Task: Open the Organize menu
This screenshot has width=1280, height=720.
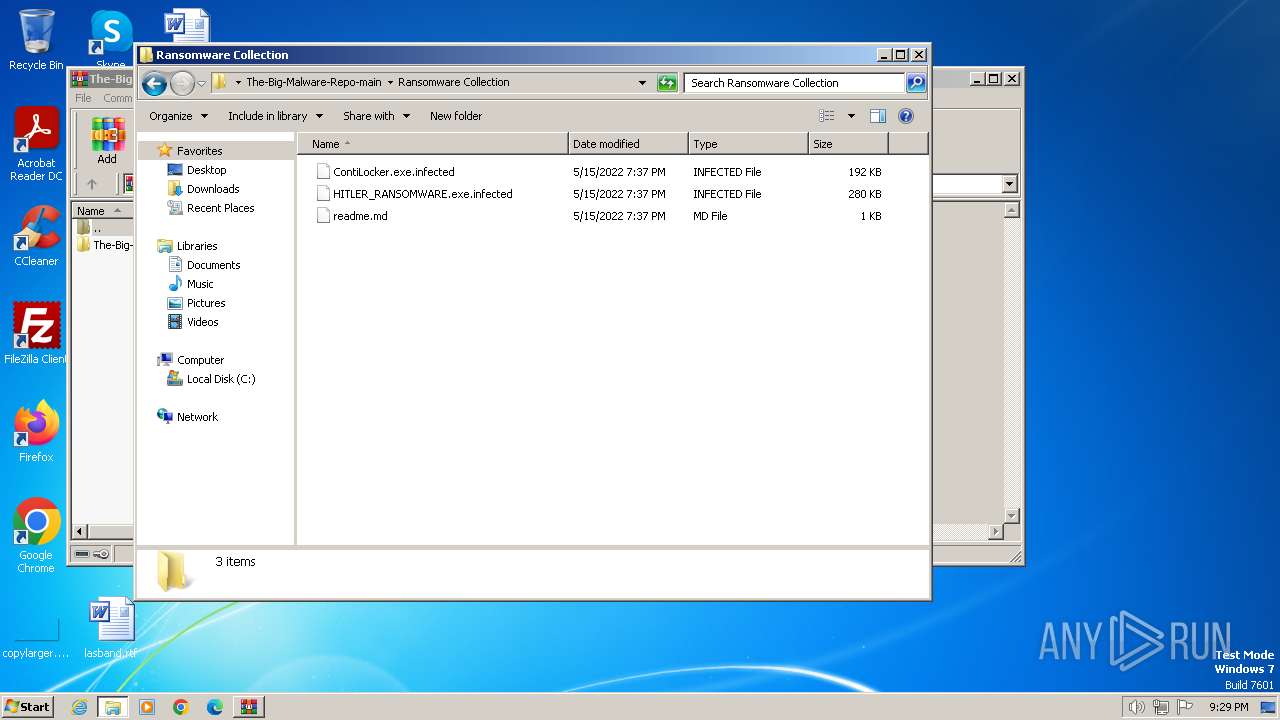Action: click(178, 116)
